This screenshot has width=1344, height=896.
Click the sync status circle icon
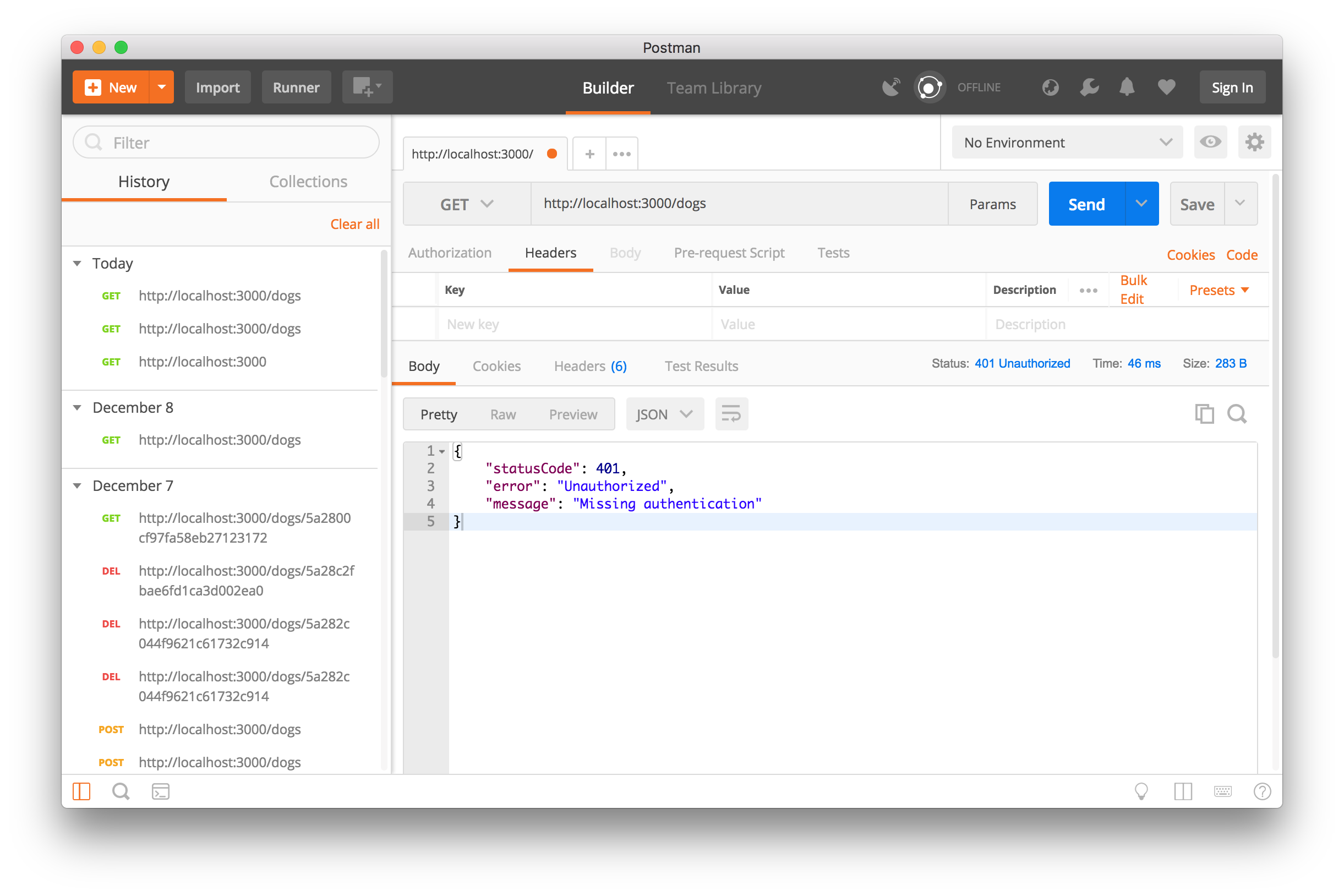click(x=929, y=88)
